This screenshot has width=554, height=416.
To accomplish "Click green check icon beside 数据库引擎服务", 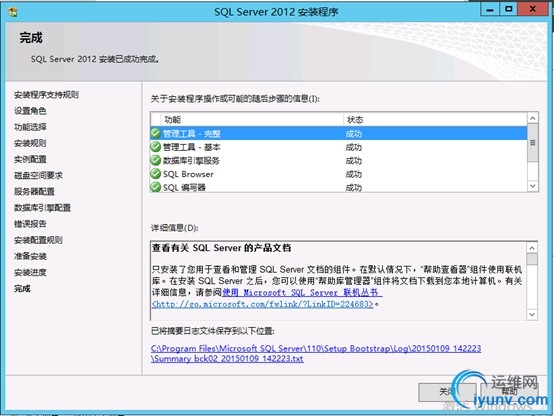I will 155,160.
